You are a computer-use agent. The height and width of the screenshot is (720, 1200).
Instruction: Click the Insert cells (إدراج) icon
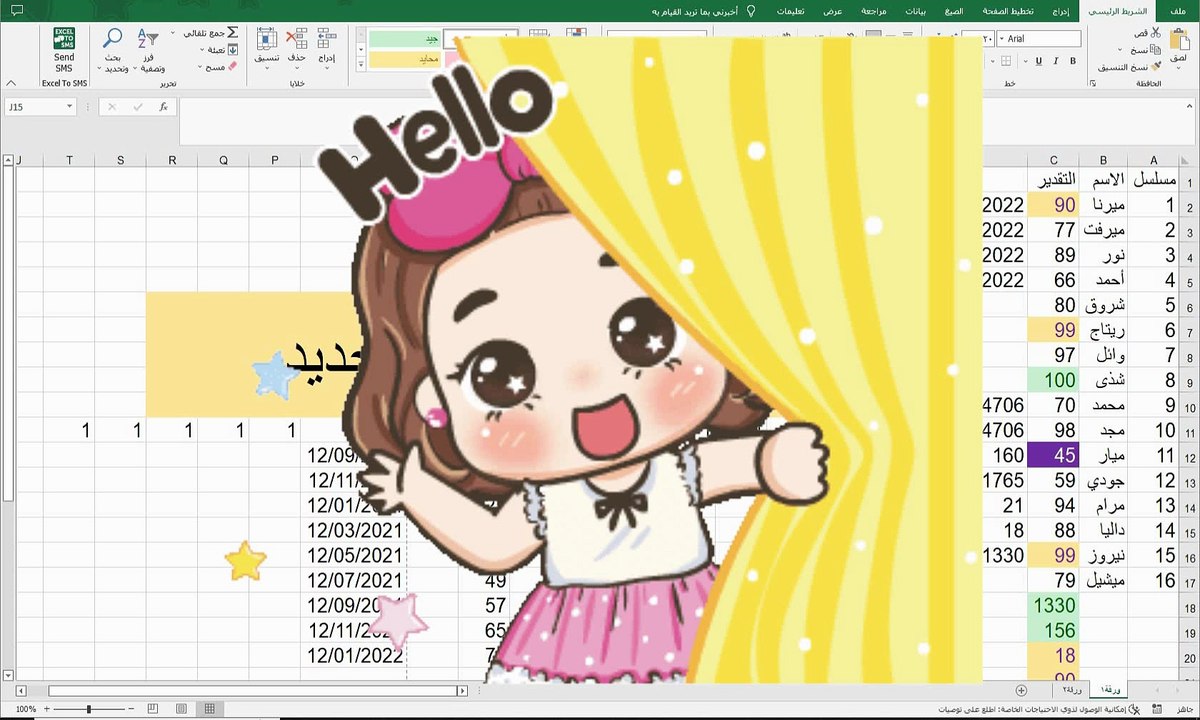pyautogui.click(x=326, y=38)
